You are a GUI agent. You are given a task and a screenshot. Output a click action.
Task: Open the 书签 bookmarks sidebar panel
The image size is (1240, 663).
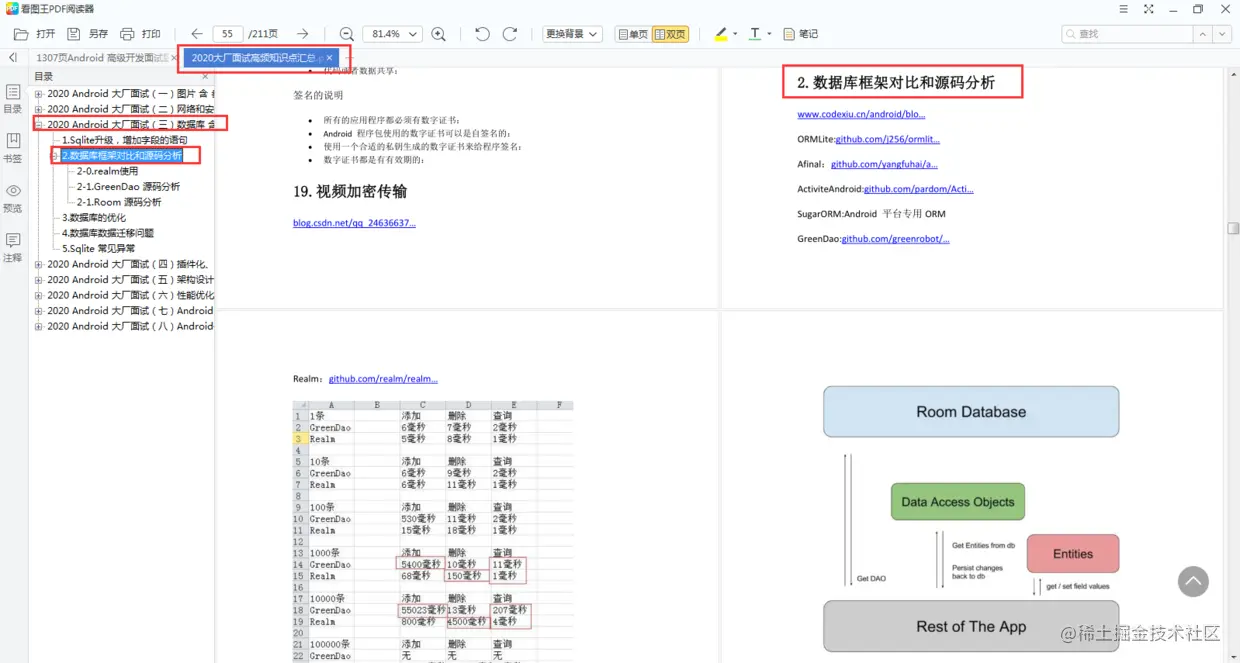[13, 148]
